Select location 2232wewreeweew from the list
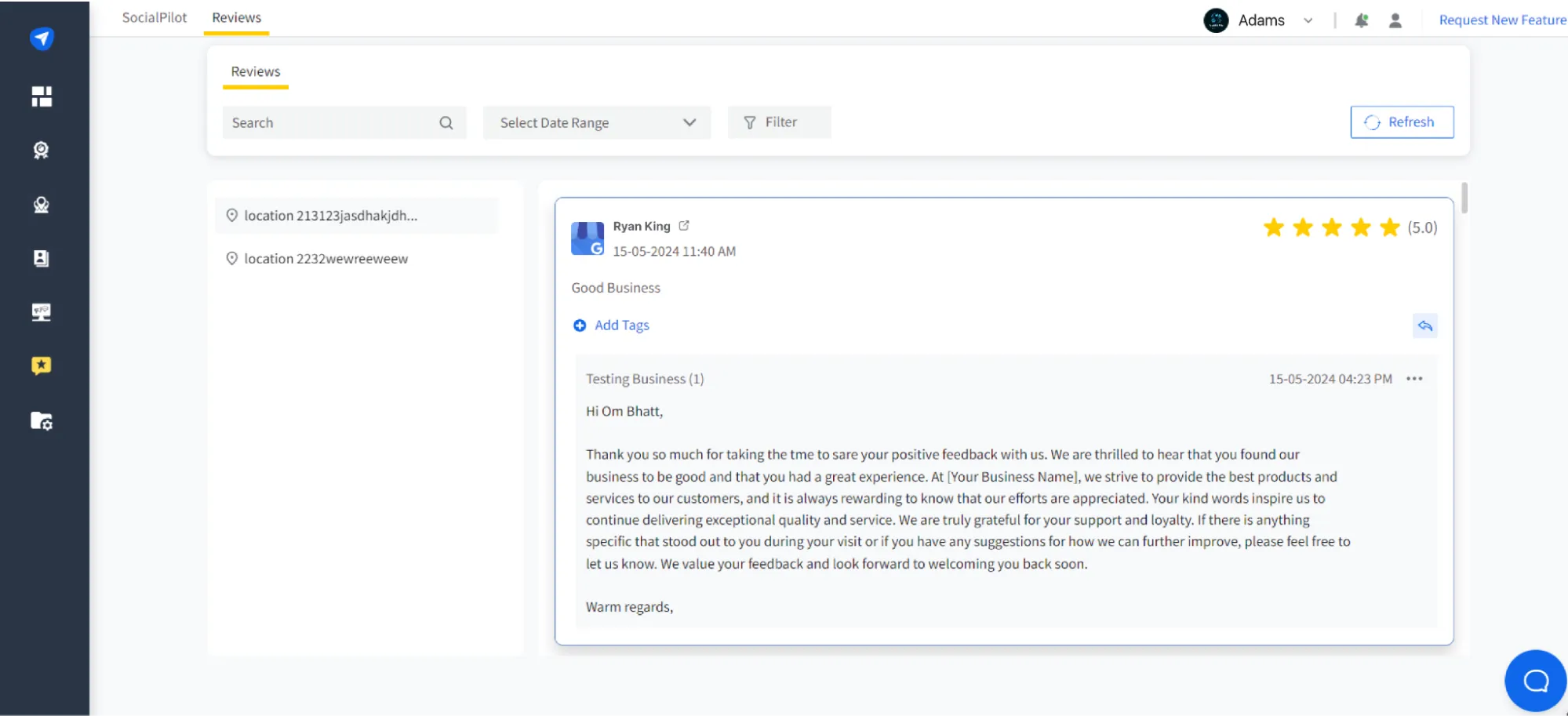The image size is (1568, 716). point(326,258)
